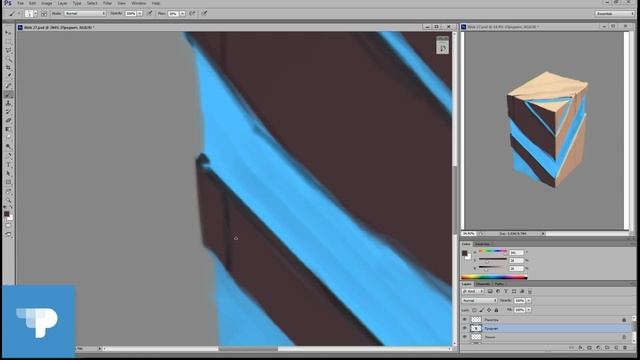
Task: Click the foreground color swatch in the toolbox
Action: tap(7, 213)
